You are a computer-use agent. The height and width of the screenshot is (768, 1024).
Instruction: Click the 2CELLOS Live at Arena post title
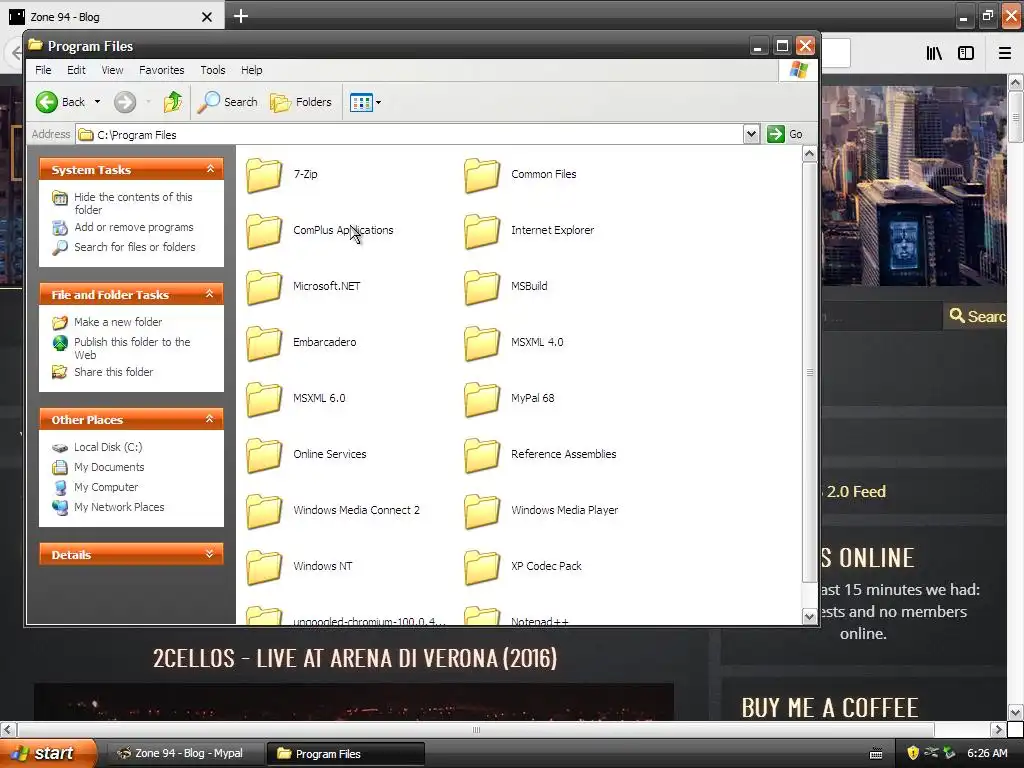[355, 658]
